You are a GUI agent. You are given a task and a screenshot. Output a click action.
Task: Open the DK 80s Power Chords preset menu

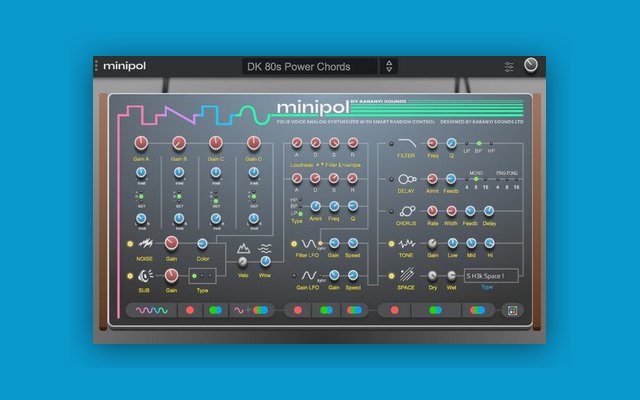click(309, 67)
